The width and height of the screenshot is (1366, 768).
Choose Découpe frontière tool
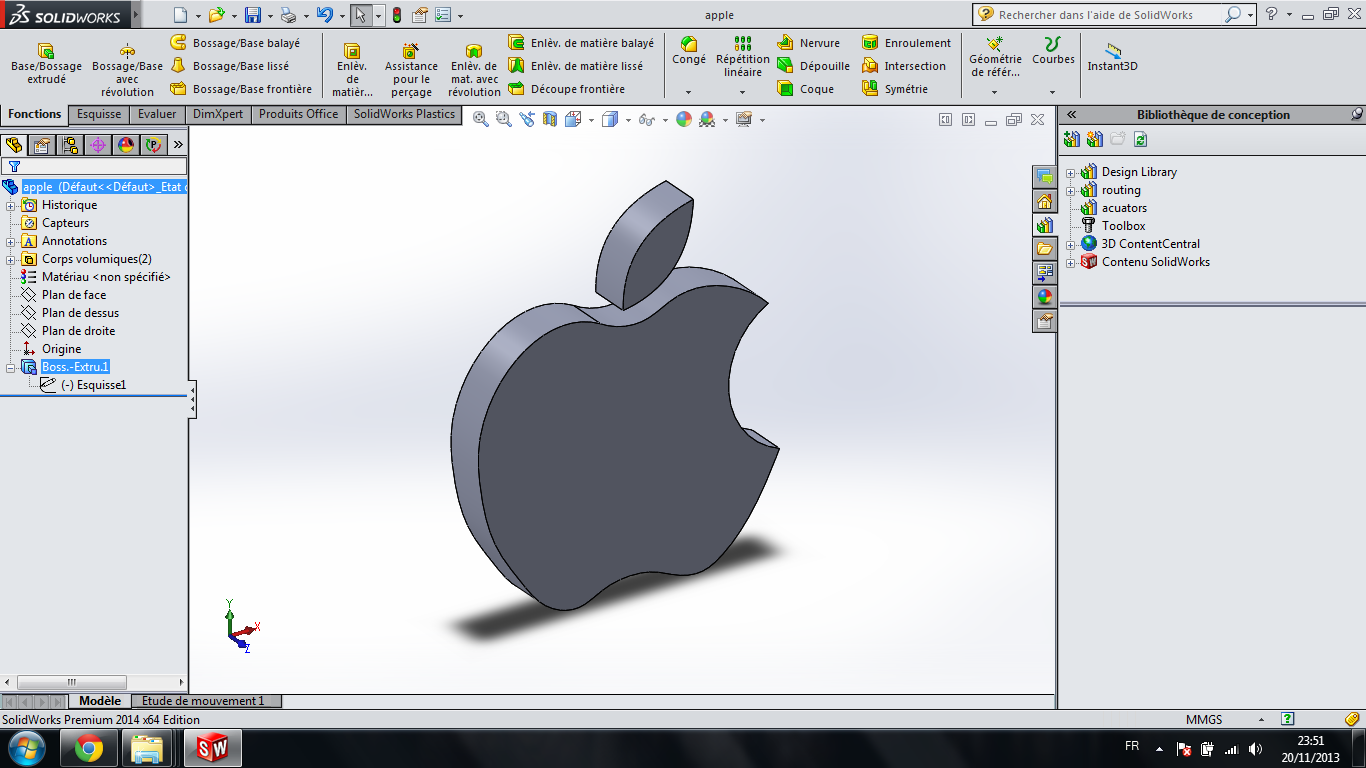coord(567,89)
